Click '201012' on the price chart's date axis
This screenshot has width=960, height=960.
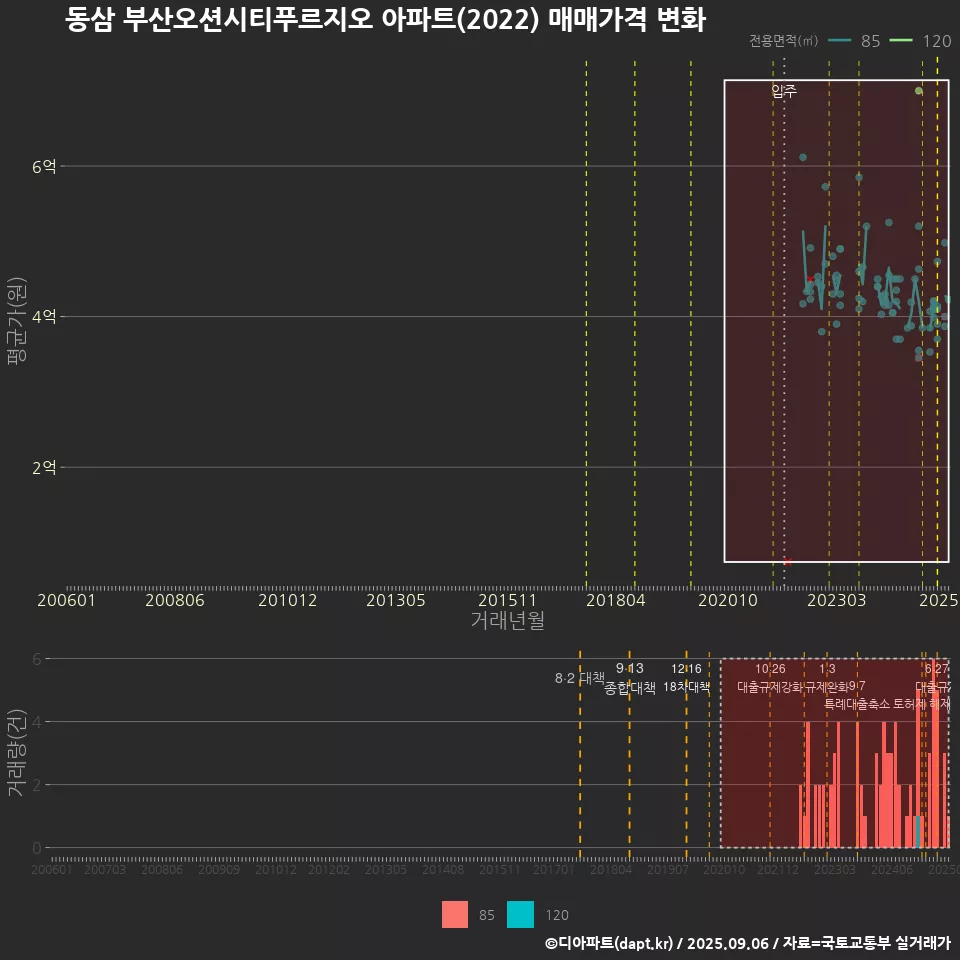click(x=287, y=600)
